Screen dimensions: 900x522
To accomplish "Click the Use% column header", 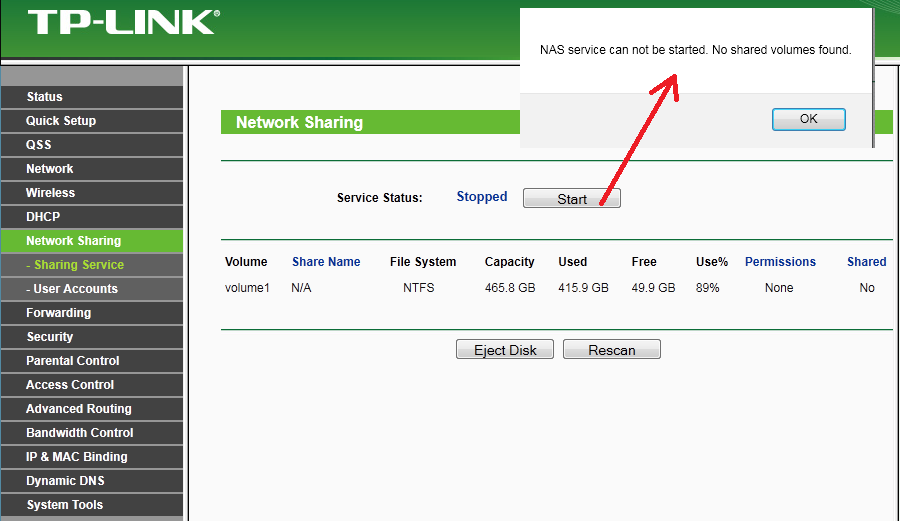I will pyautogui.click(x=712, y=262).
